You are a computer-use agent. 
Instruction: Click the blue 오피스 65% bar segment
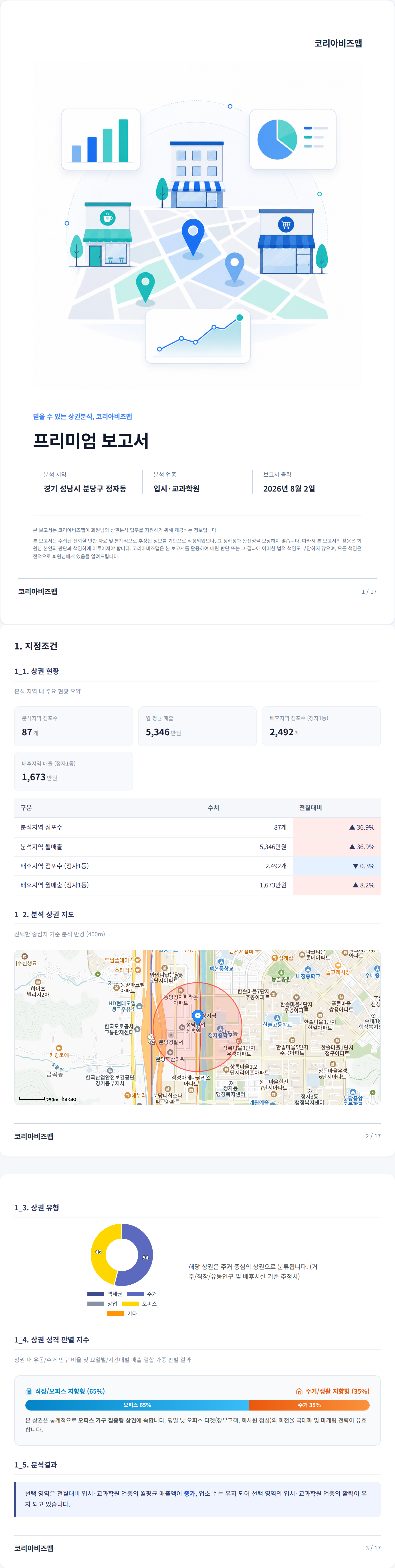[x=137, y=1405]
